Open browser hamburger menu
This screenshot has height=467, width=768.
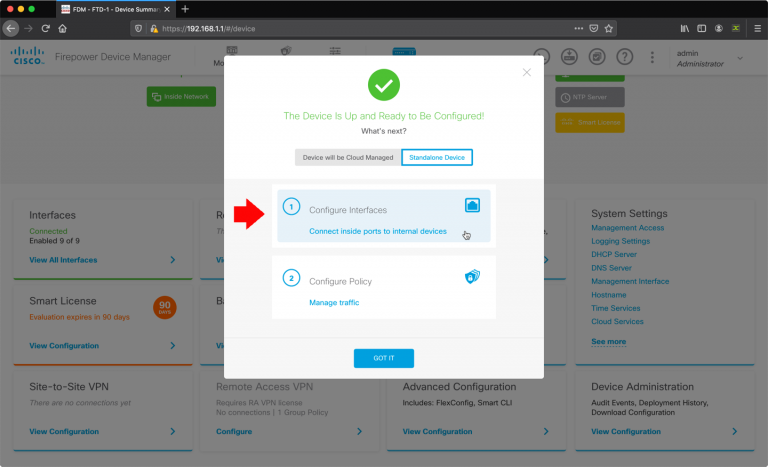coord(757,28)
